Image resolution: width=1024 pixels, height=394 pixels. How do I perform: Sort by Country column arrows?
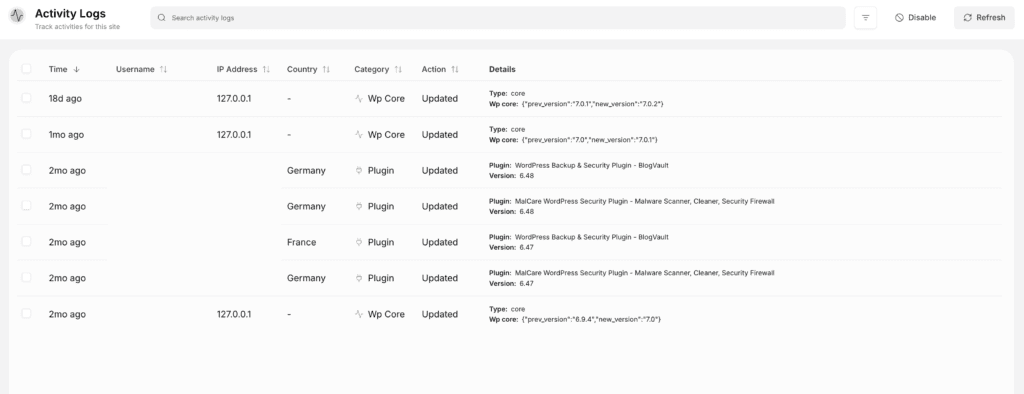click(326, 69)
